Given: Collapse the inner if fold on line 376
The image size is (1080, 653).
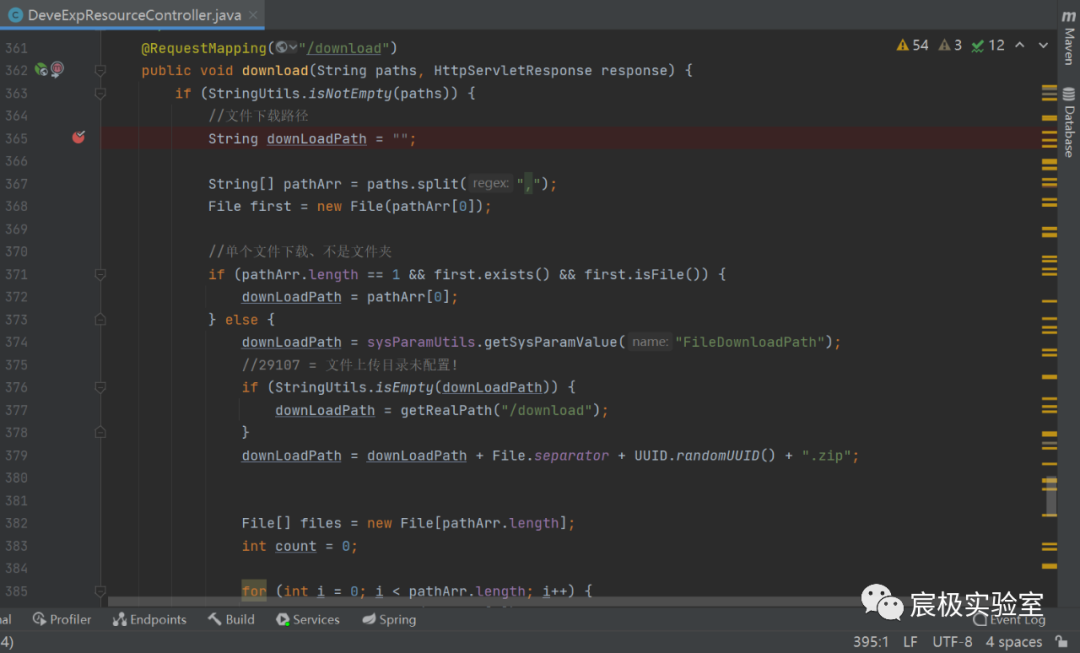Looking at the screenshot, I should 100,388.
